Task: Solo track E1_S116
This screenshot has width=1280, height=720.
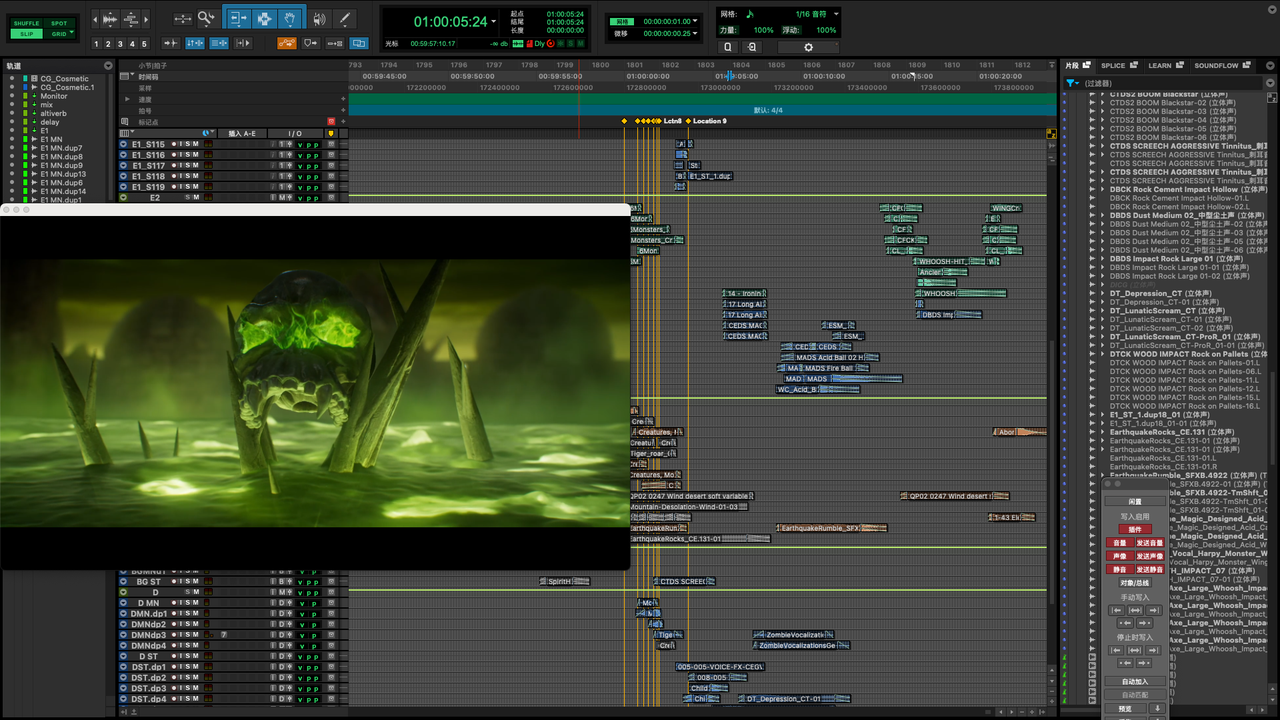Action: click(x=188, y=155)
